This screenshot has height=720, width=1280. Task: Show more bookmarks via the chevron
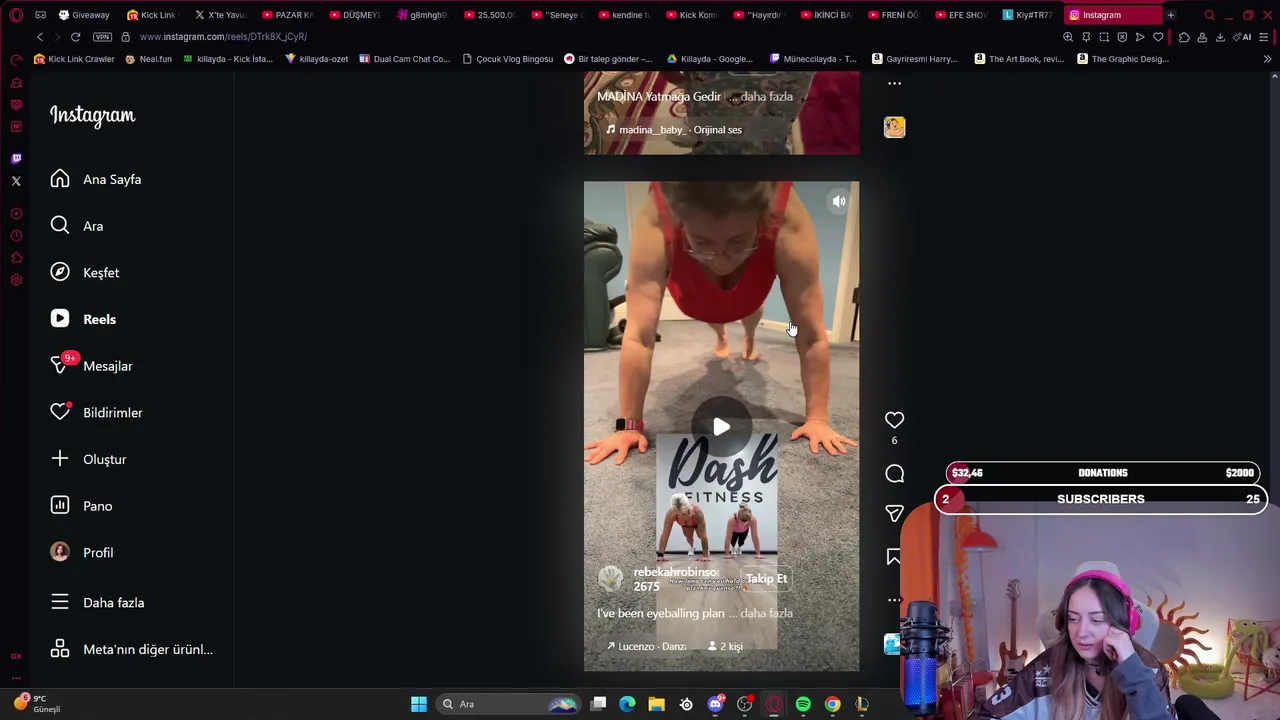click(x=1267, y=59)
